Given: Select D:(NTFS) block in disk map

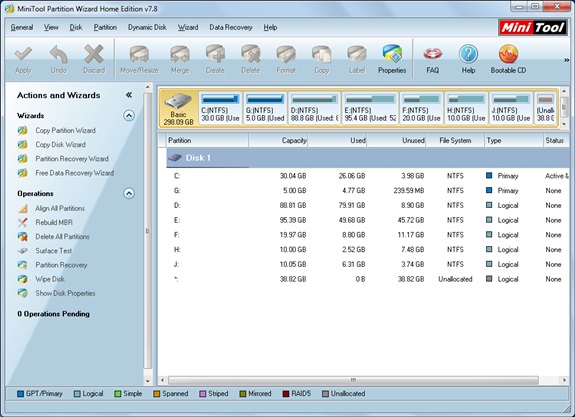Looking at the screenshot, I should (315, 108).
